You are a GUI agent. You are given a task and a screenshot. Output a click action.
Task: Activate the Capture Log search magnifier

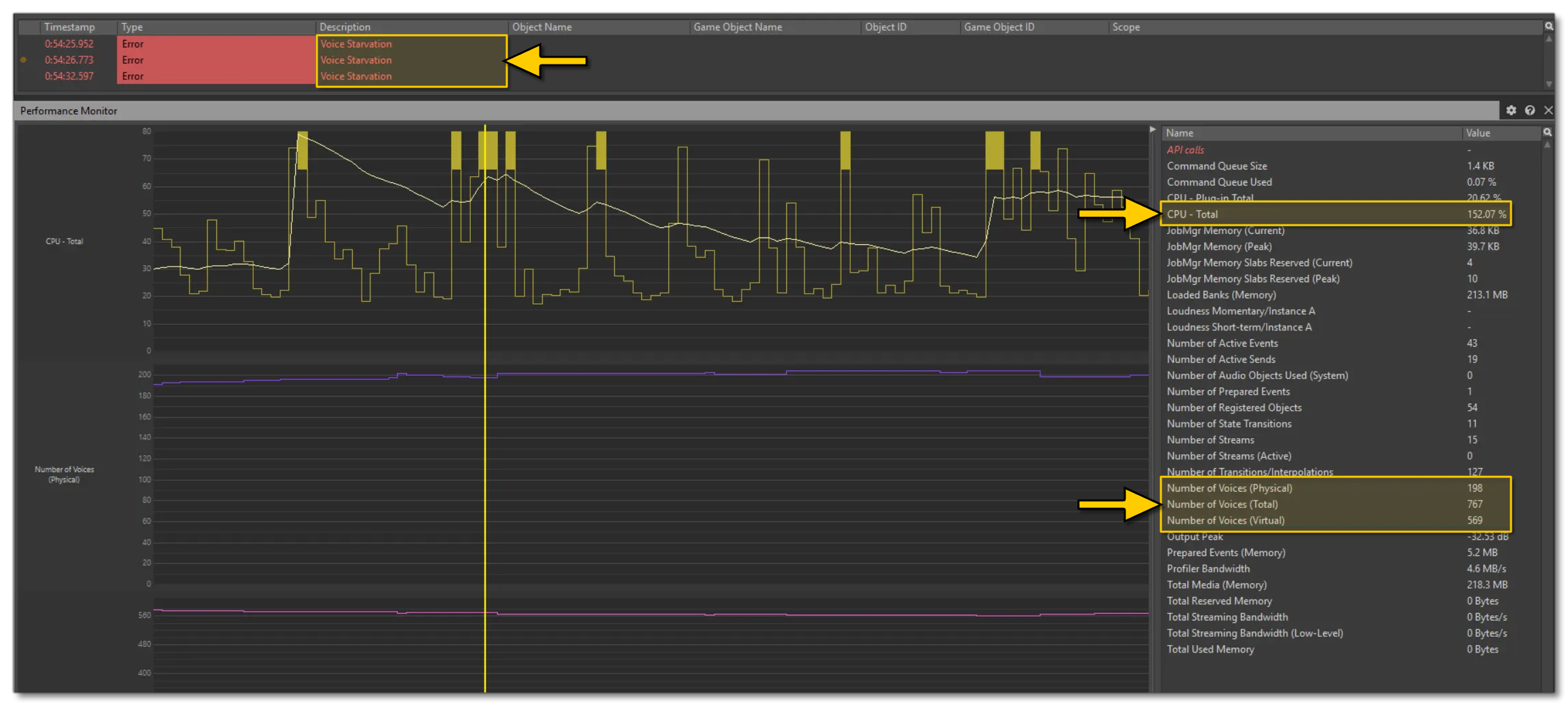(1550, 26)
